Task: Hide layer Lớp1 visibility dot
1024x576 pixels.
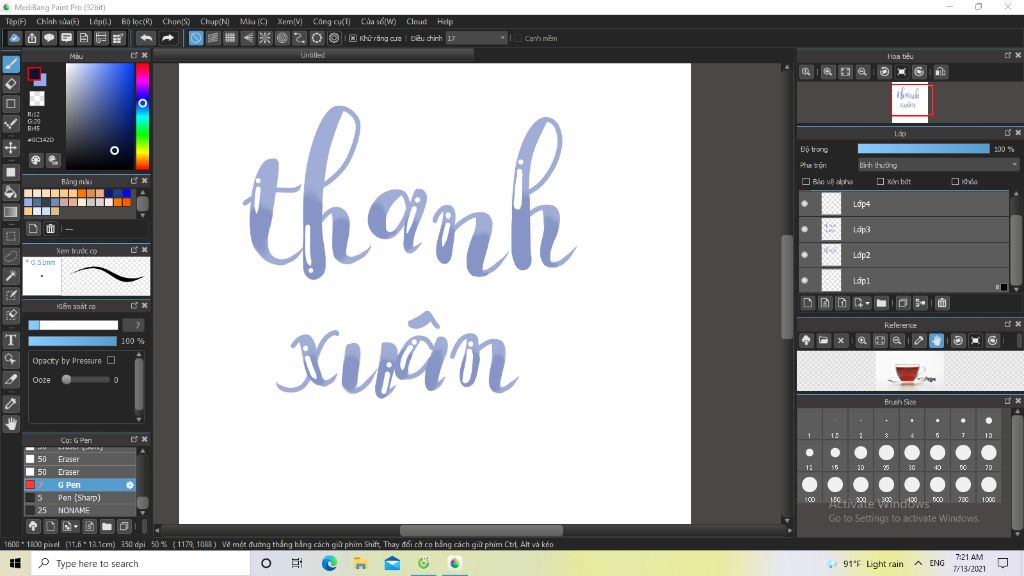Action: (x=805, y=280)
